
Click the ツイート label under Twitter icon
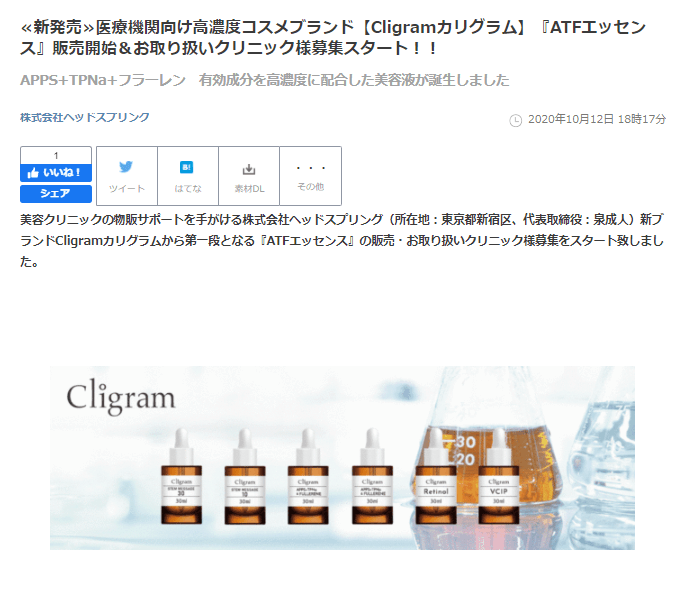coord(127,188)
